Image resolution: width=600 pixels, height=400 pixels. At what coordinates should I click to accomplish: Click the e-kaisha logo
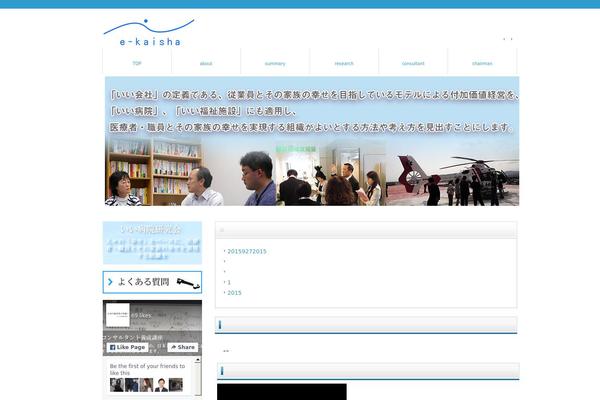coord(149,33)
